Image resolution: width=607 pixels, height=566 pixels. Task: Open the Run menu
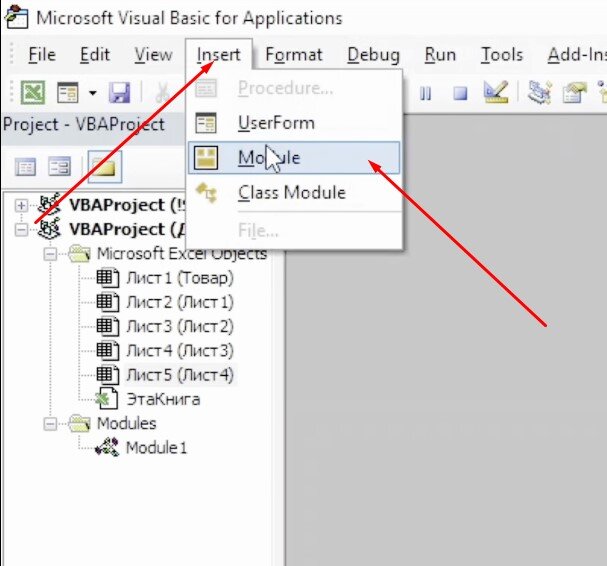(440, 55)
